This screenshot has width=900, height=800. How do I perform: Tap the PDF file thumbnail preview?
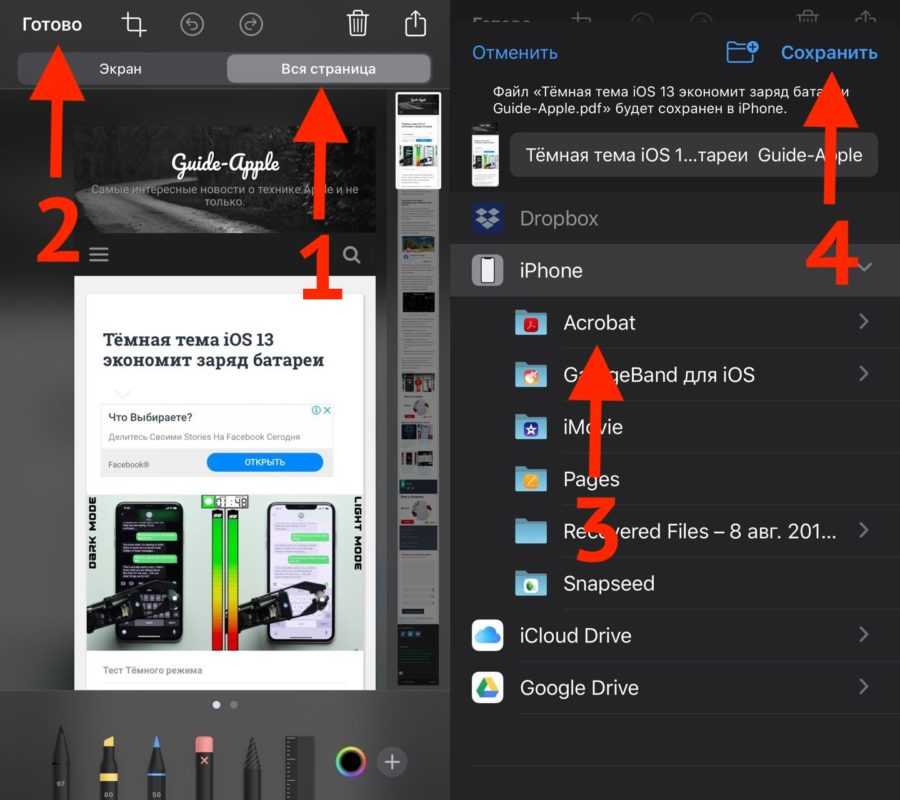pyautogui.click(x=485, y=156)
